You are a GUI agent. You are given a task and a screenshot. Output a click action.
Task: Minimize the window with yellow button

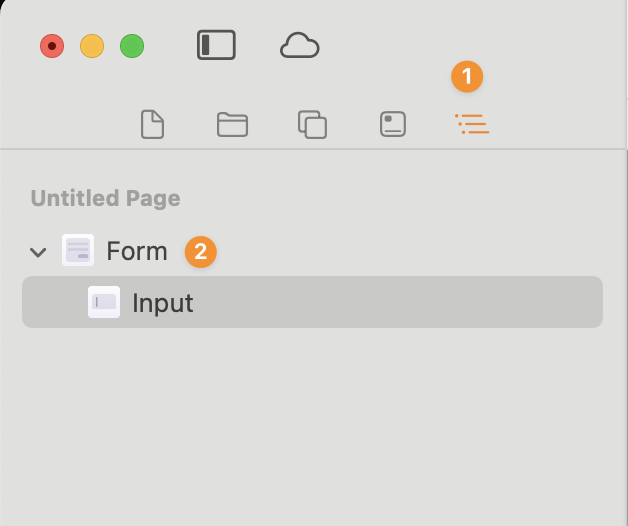click(x=92, y=46)
